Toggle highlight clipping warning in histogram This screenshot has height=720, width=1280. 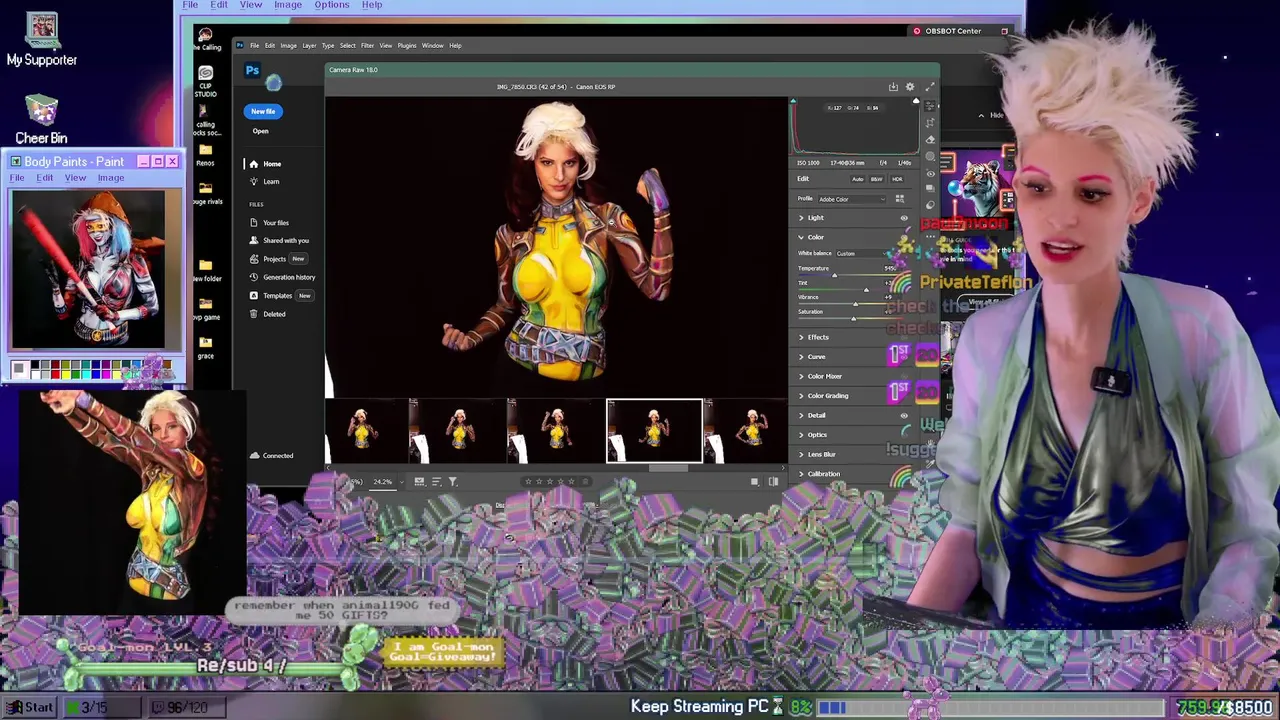[915, 102]
